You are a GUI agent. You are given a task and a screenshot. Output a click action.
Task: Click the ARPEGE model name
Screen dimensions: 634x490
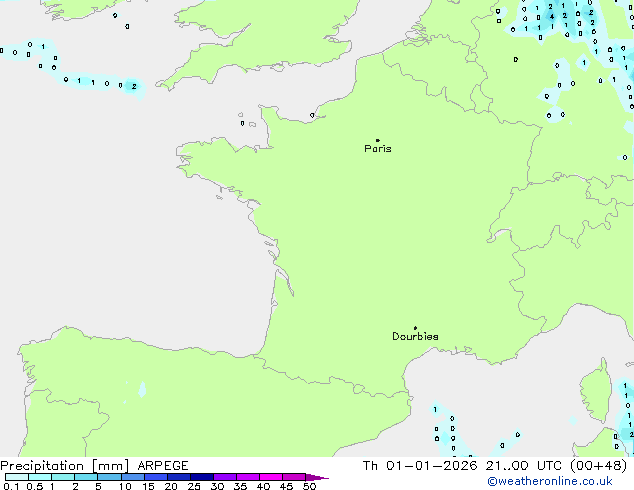coord(163,466)
